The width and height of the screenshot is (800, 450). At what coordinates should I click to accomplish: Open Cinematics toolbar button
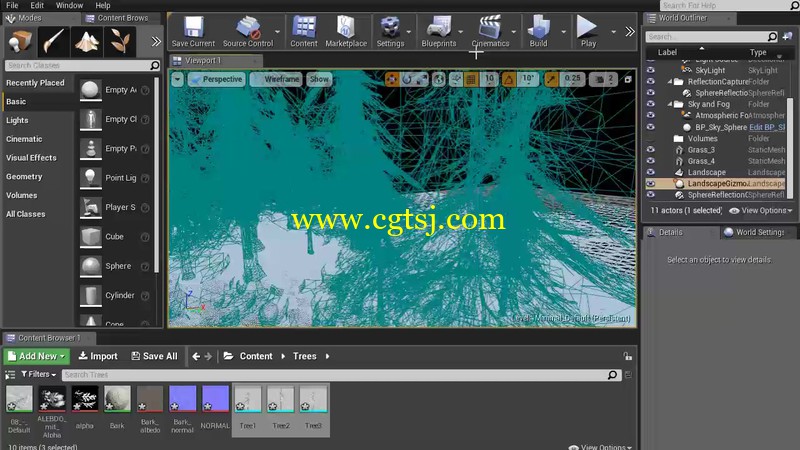pyautogui.click(x=490, y=32)
